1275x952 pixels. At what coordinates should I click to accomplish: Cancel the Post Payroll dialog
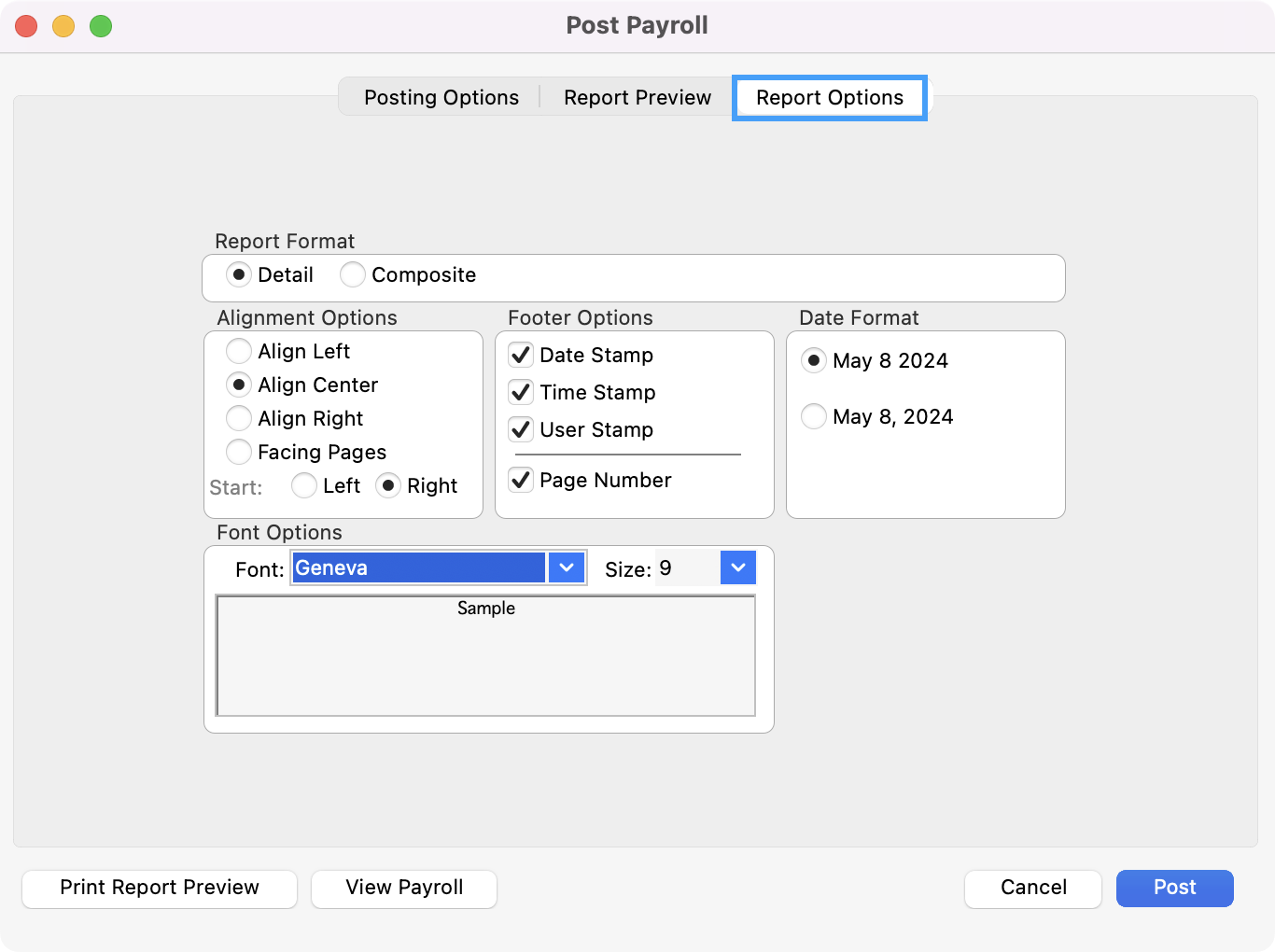coord(1032,888)
